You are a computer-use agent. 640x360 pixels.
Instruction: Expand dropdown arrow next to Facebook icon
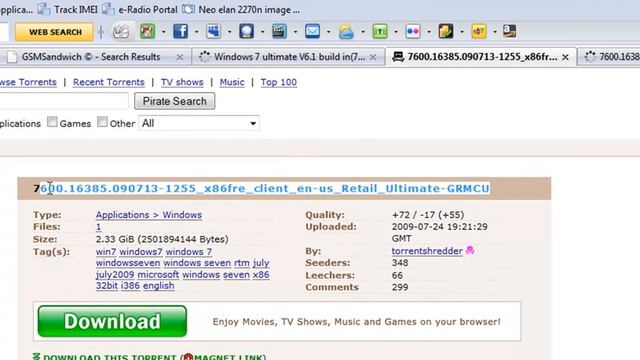pos(197,32)
